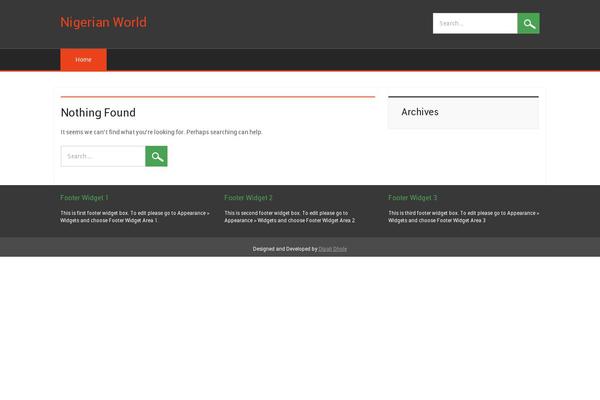This screenshot has height=400, width=600.
Task: Click the green search icon below Nothing Found
Action: pos(156,156)
